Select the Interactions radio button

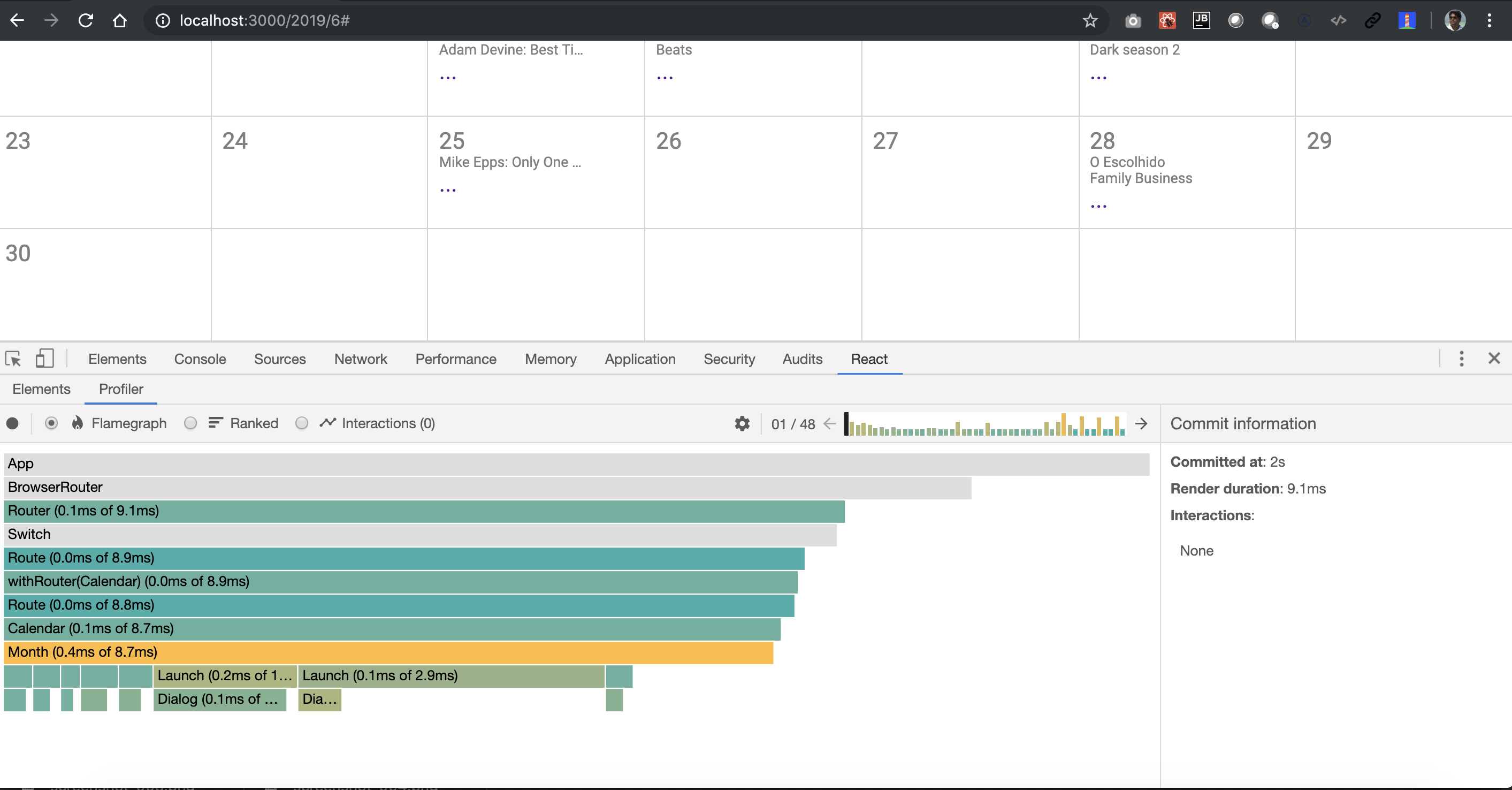[x=302, y=423]
